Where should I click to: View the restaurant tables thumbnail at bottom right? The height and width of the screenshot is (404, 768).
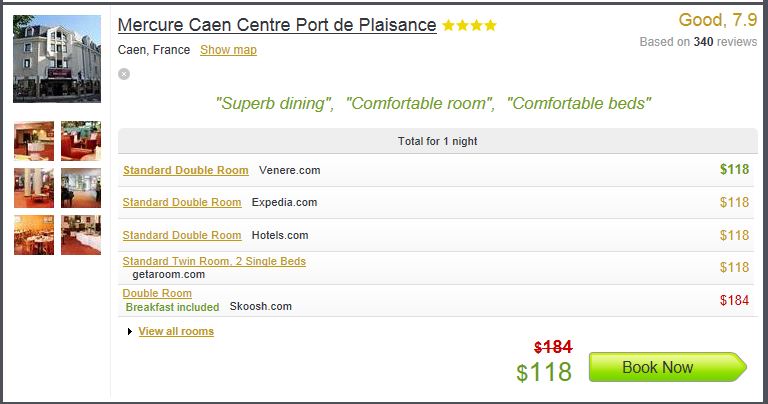pos(81,235)
